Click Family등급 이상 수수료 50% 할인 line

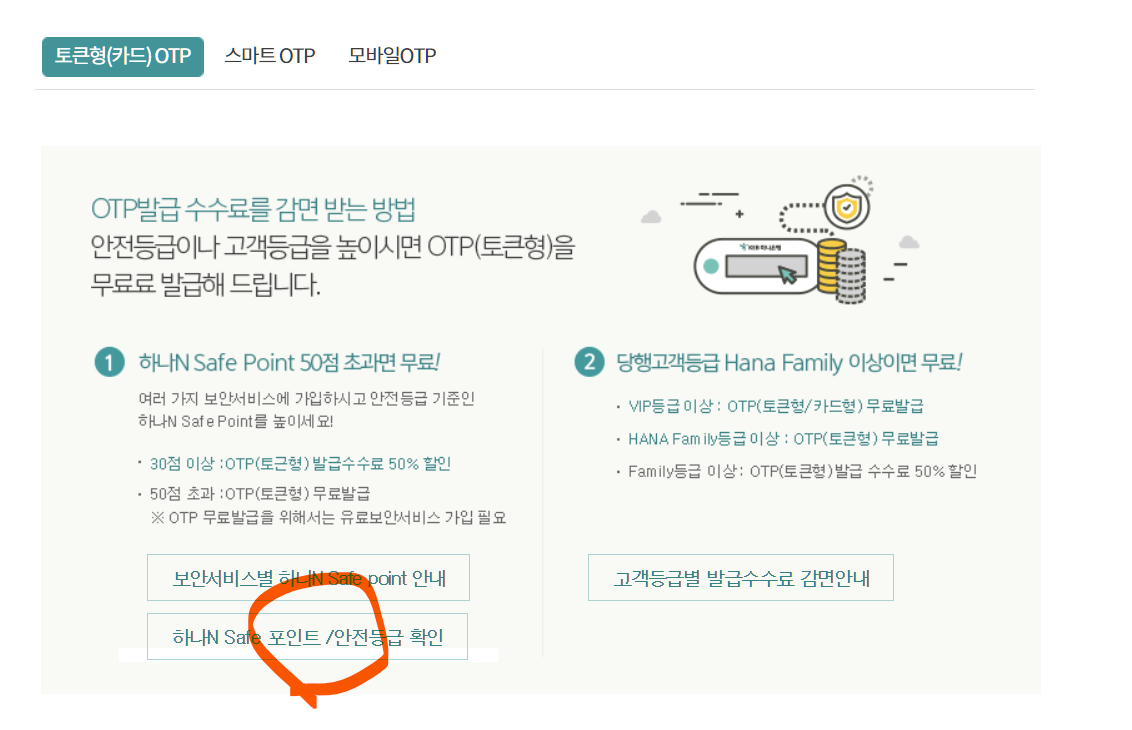click(x=802, y=472)
